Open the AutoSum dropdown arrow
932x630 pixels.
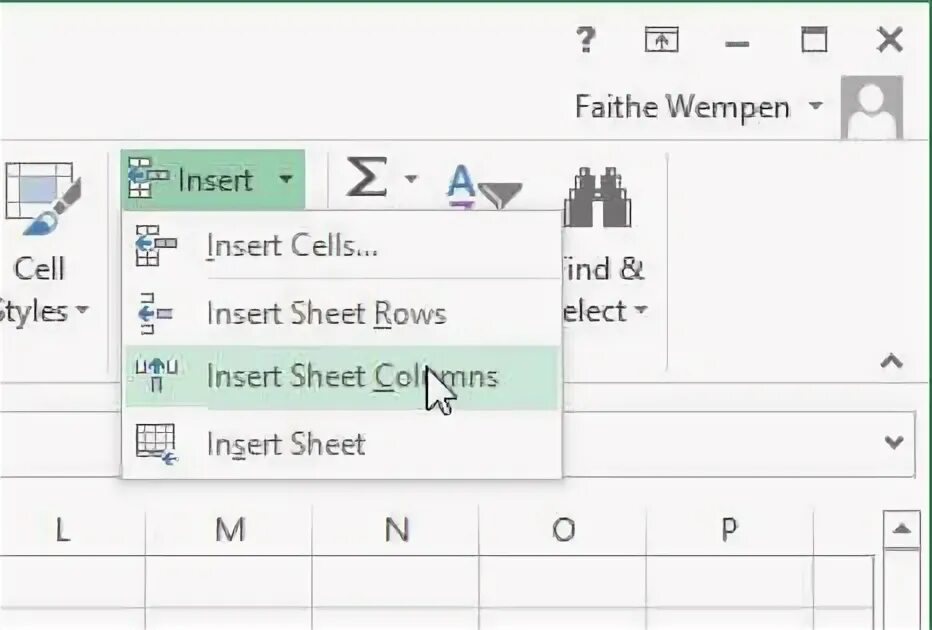coord(411,180)
